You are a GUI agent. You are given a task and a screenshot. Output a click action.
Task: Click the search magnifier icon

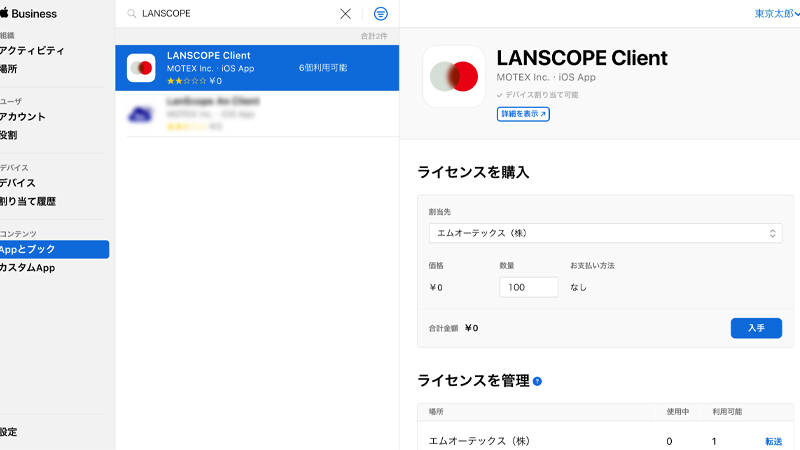pos(132,14)
